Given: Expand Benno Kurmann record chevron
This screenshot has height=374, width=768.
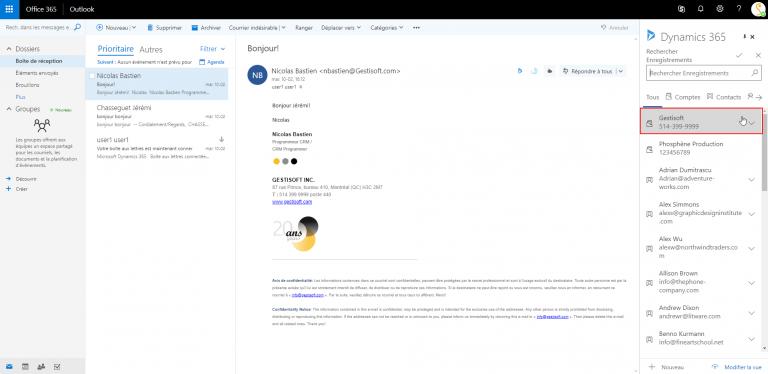Looking at the screenshot, I should coord(752,339).
